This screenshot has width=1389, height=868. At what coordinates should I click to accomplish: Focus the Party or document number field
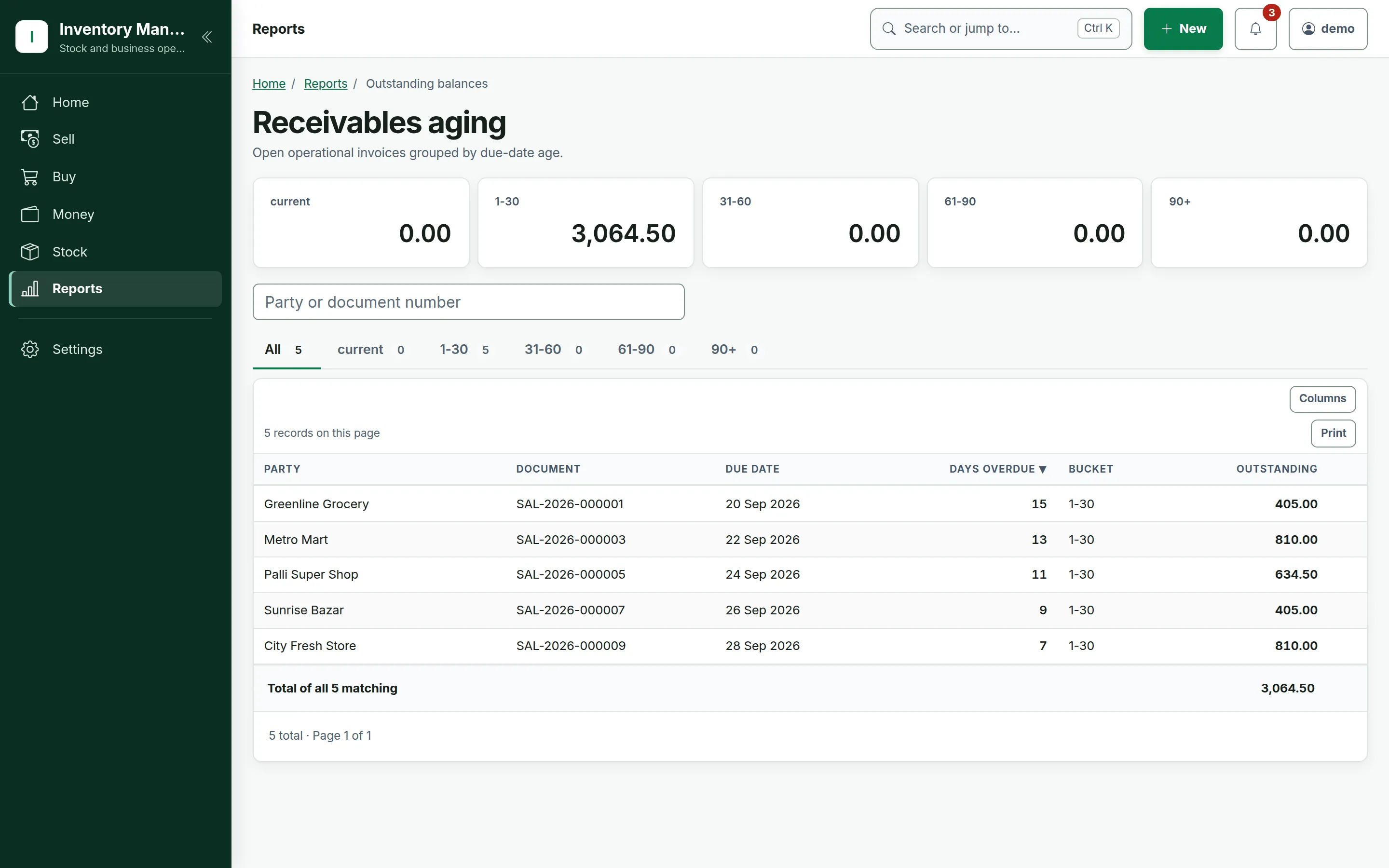tap(468, 302)
